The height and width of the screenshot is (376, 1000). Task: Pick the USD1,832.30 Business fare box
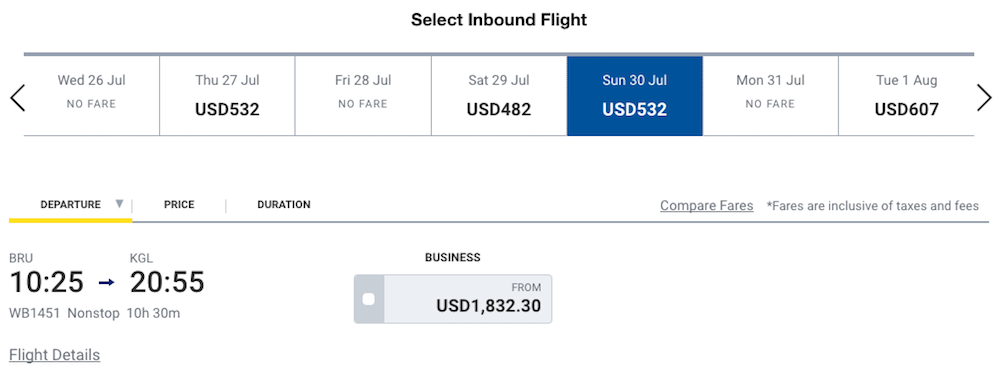pos(453,299)
